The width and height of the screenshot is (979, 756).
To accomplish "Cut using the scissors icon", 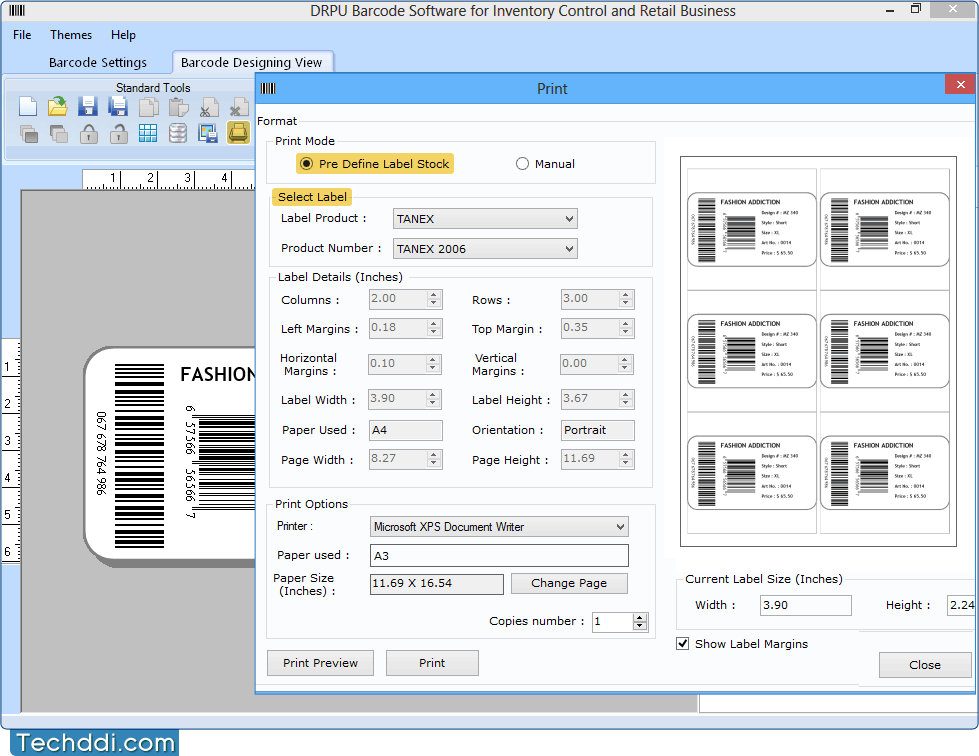I will coord(208,107).
